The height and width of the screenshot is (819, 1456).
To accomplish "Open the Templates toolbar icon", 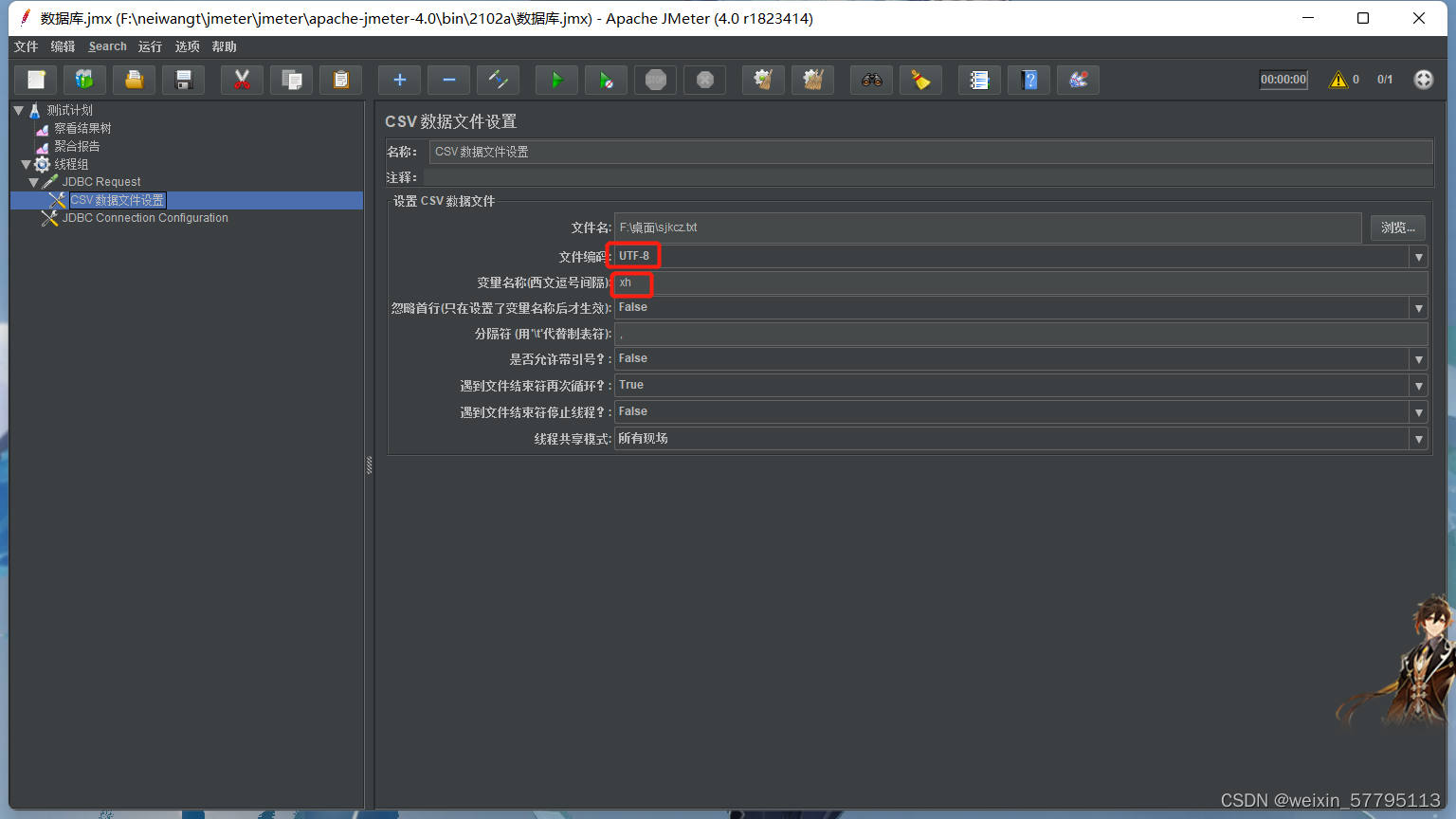I will (85, 80).
